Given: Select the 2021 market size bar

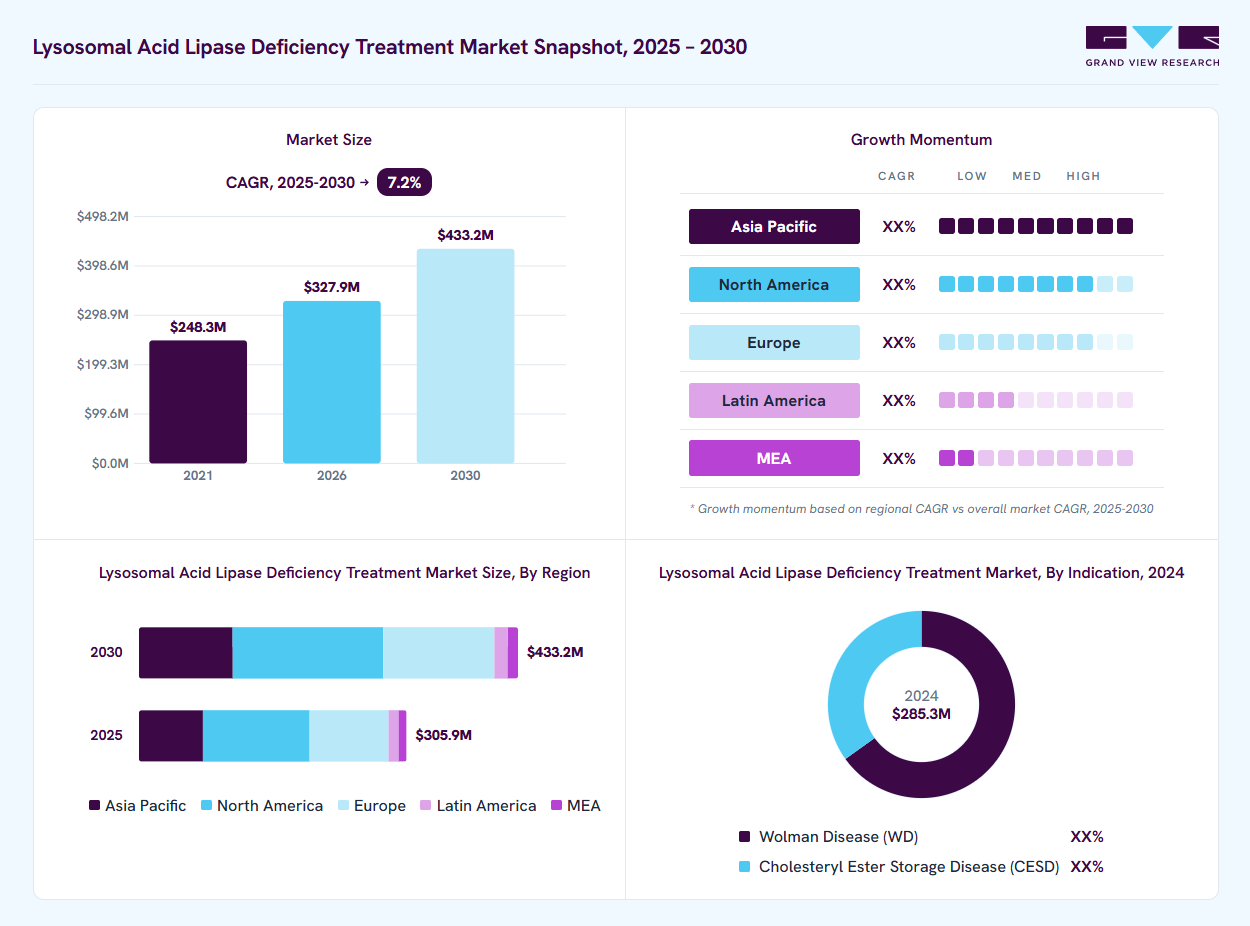Looking at the screenshot, I should (198, 402).
